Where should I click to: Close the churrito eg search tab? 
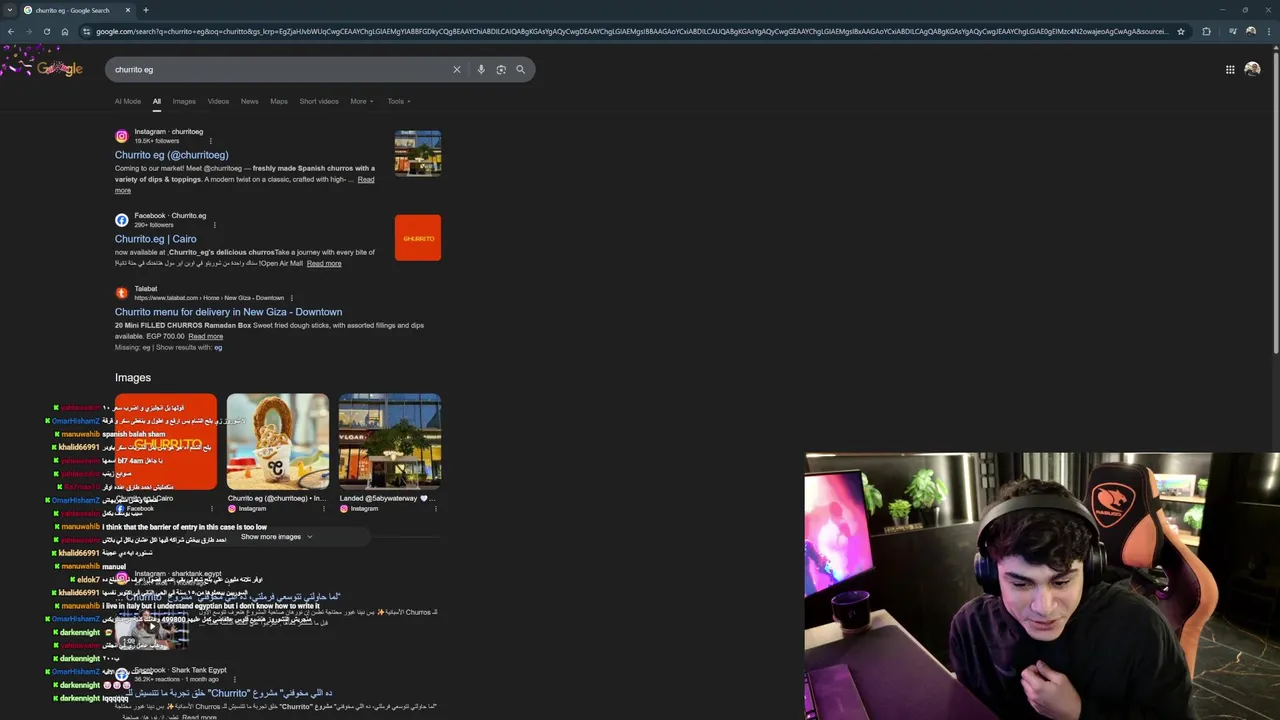(x=128, y=10)
